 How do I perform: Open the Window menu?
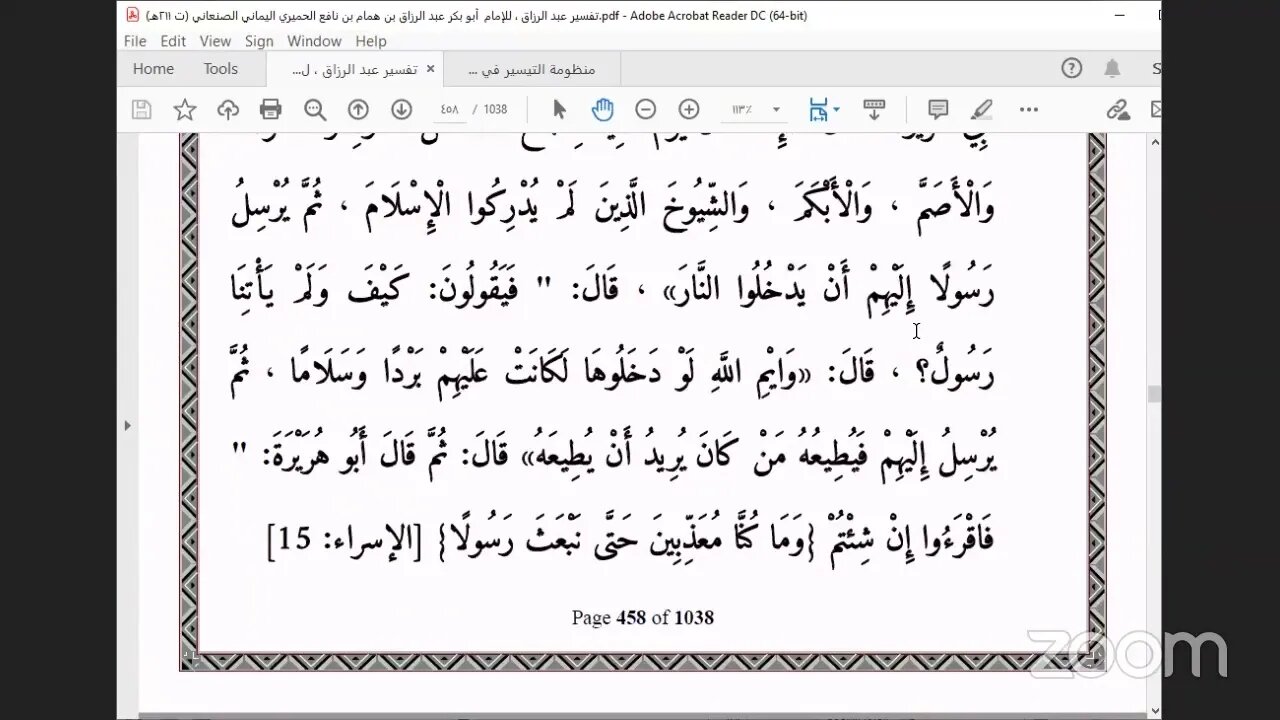pyautogui.click(x=314, y=41)
